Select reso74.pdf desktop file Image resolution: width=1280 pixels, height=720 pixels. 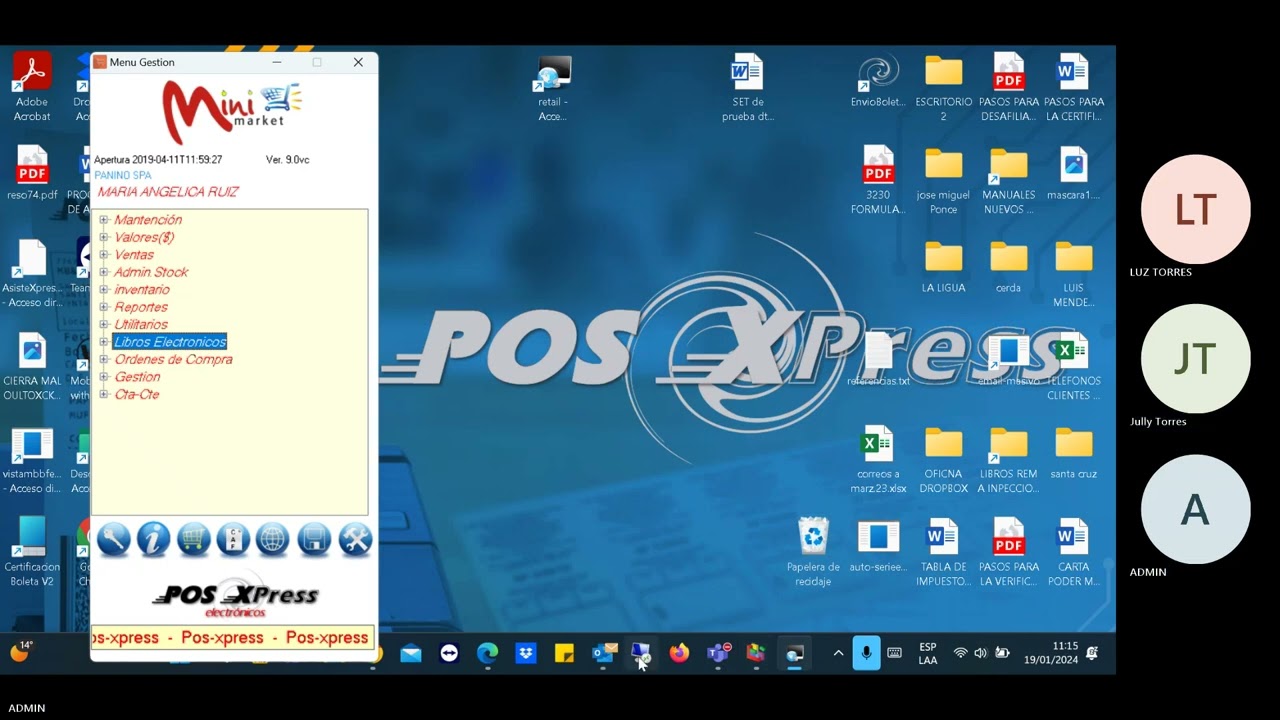(32, 173)
